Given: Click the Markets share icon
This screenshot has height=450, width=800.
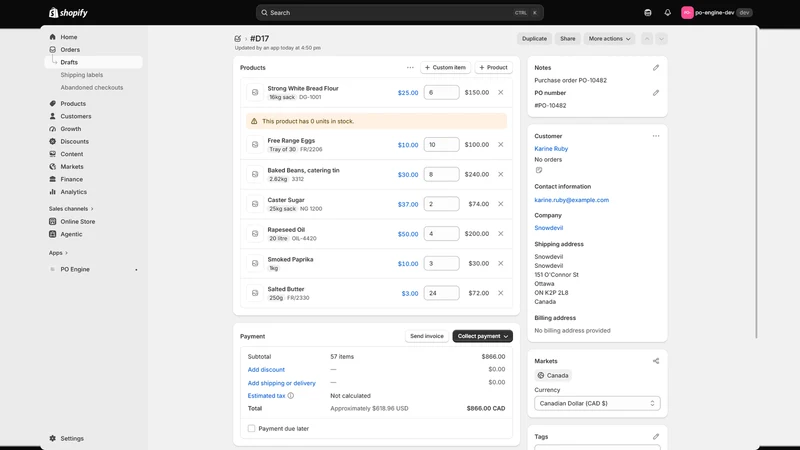Looking at the screenshot, I should click(656, 361).
